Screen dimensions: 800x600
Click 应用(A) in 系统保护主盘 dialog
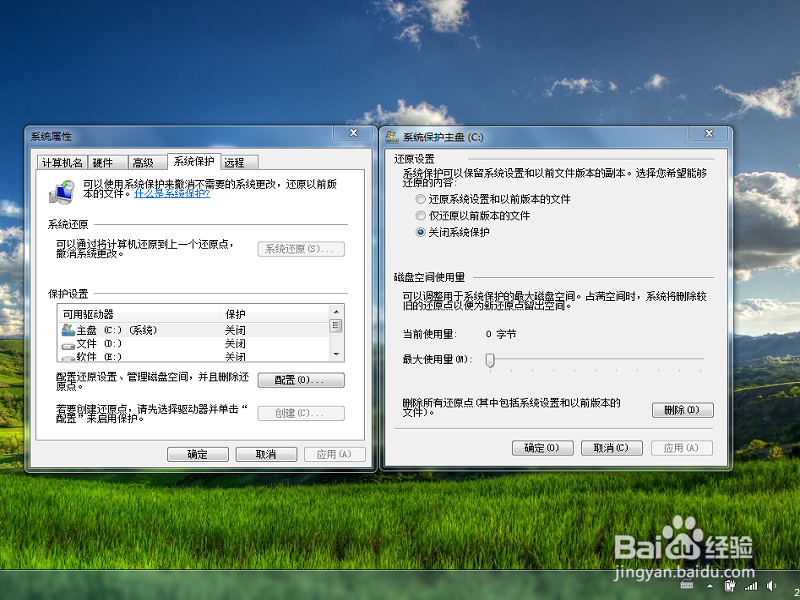tap(682, 448)
